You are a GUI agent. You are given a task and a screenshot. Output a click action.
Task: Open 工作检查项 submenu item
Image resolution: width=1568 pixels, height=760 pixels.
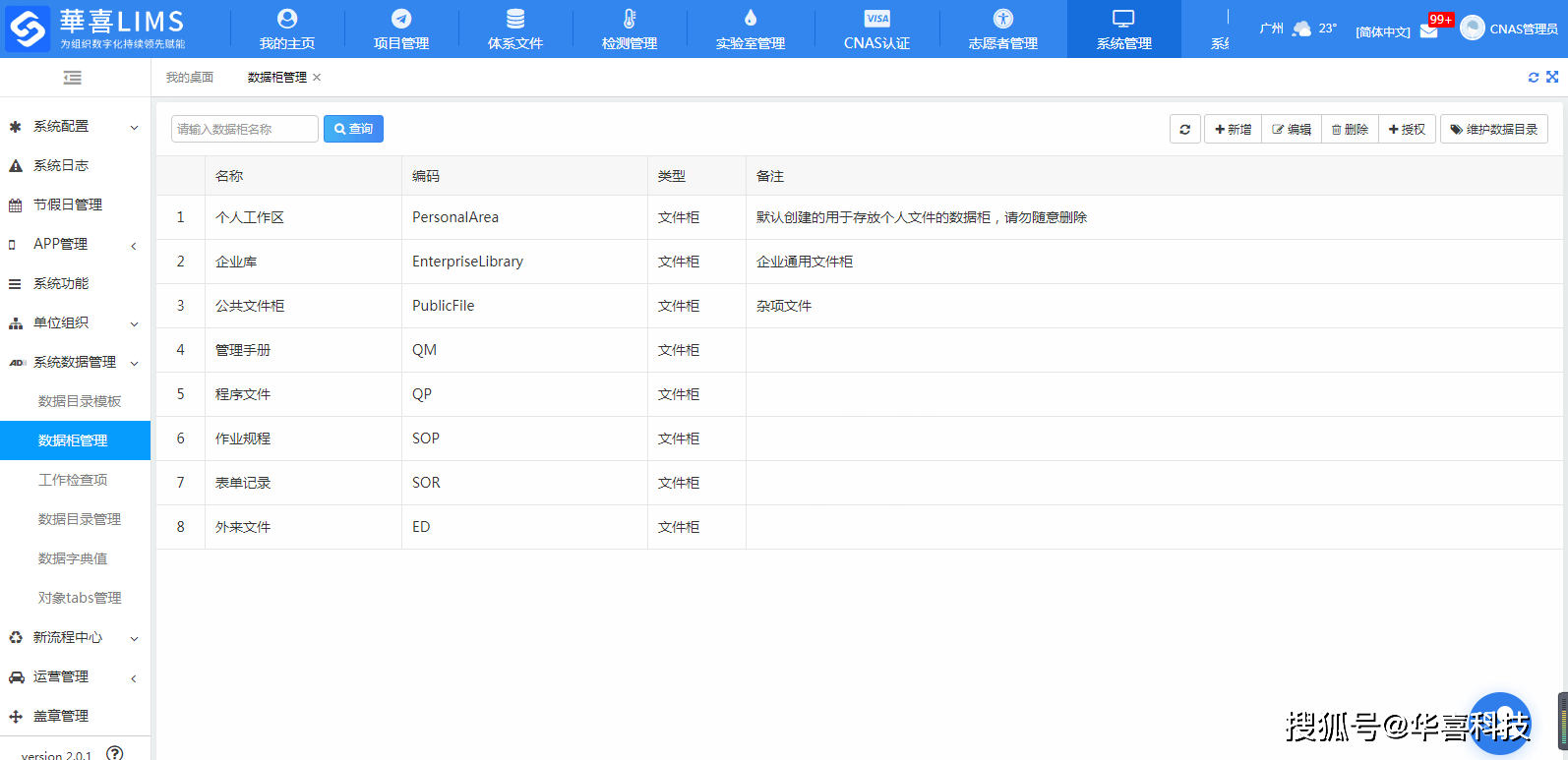(73, 480)
